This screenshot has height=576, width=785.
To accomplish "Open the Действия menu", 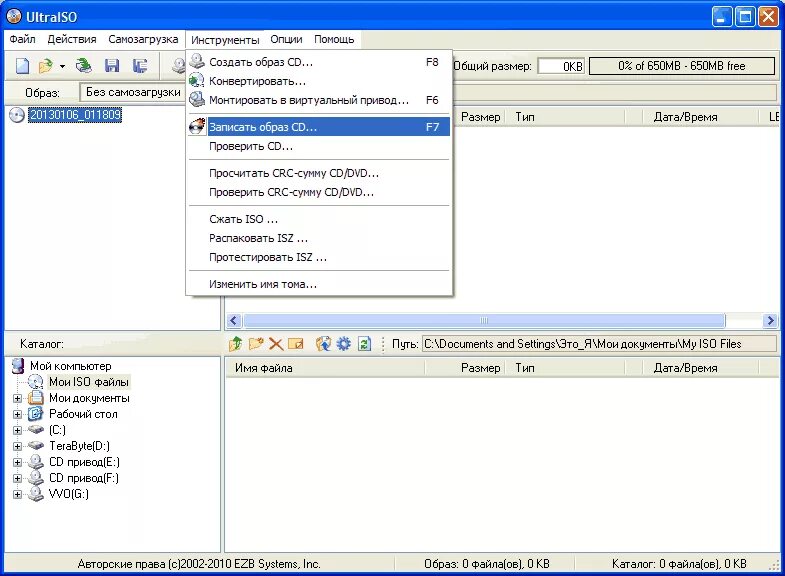I will click(72, 39).
